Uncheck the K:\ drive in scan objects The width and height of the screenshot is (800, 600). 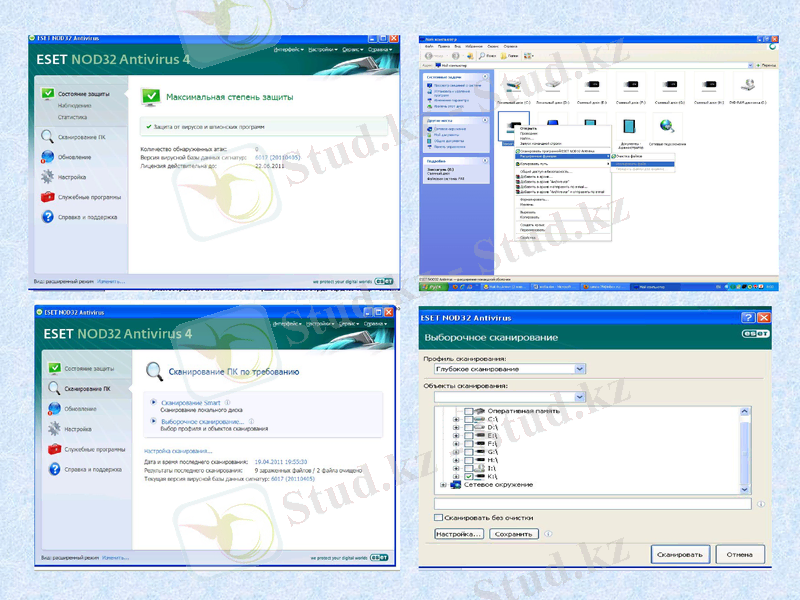coord(469,477)
